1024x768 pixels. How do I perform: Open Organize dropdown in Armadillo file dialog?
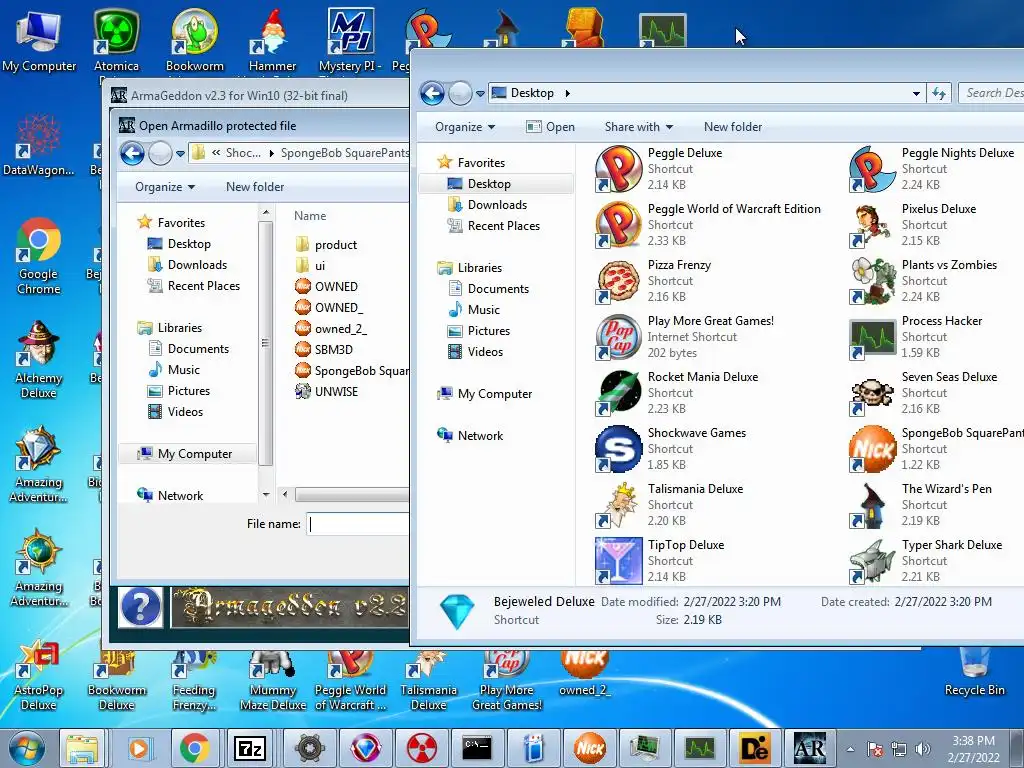165,187
